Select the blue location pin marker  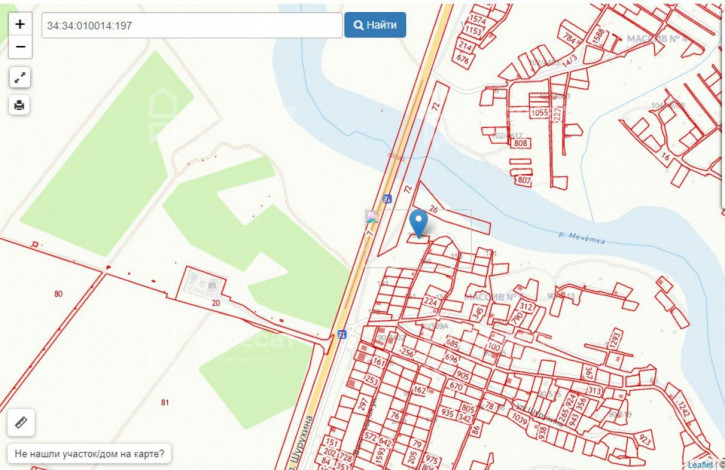tap(418, 223)
